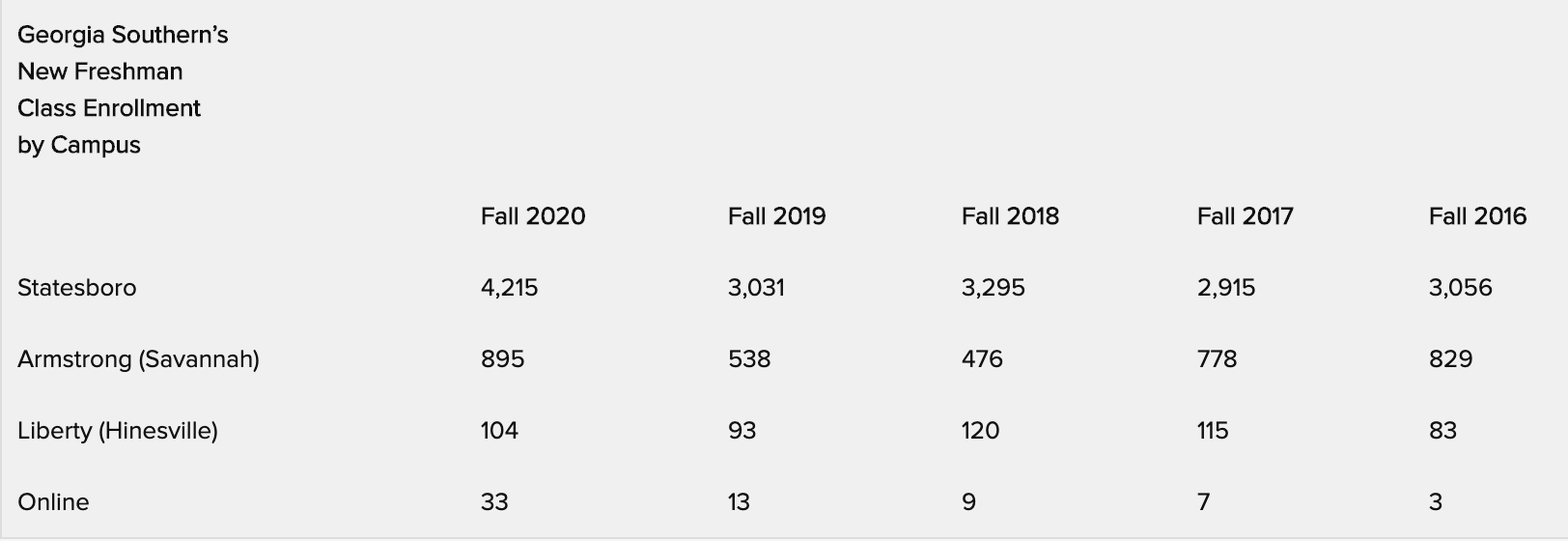Screen dimensions: 1568x541
Task: Click the Fall 2017 column header
Action: (x=1245, y=216)
